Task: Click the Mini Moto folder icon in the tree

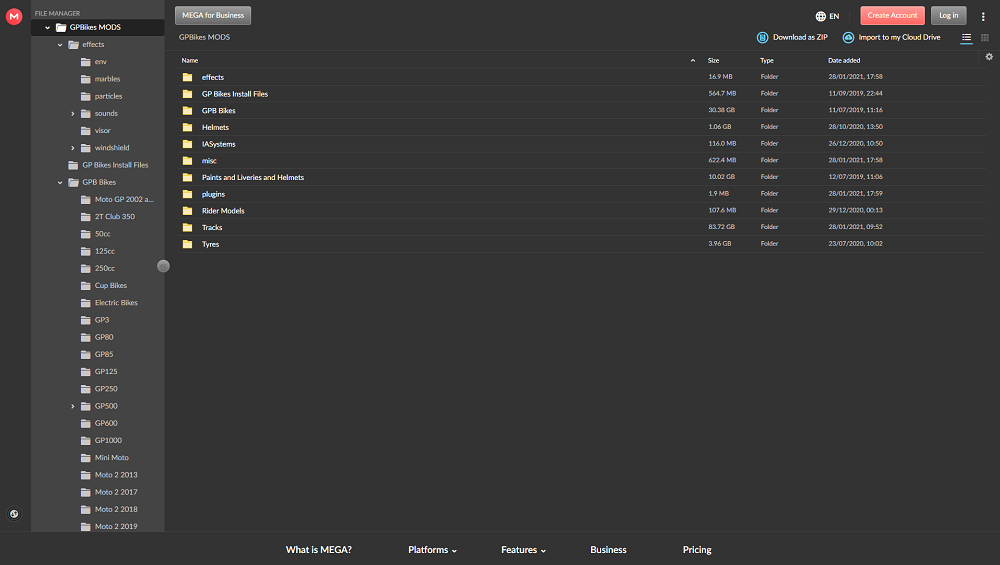Action: click(85, 458)
